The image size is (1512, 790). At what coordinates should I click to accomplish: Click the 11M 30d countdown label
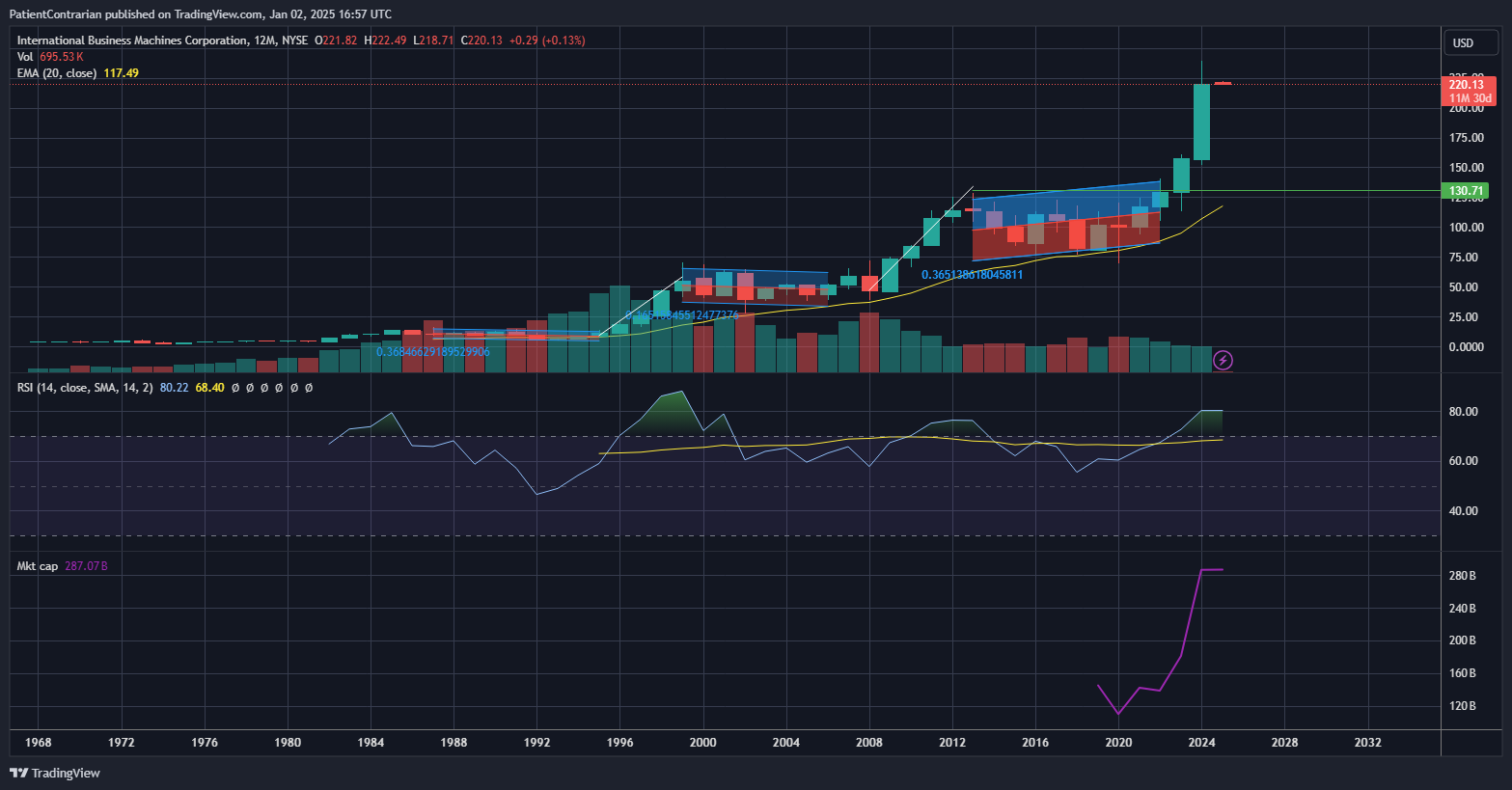pyautogui.click(x=1471, y=98)
